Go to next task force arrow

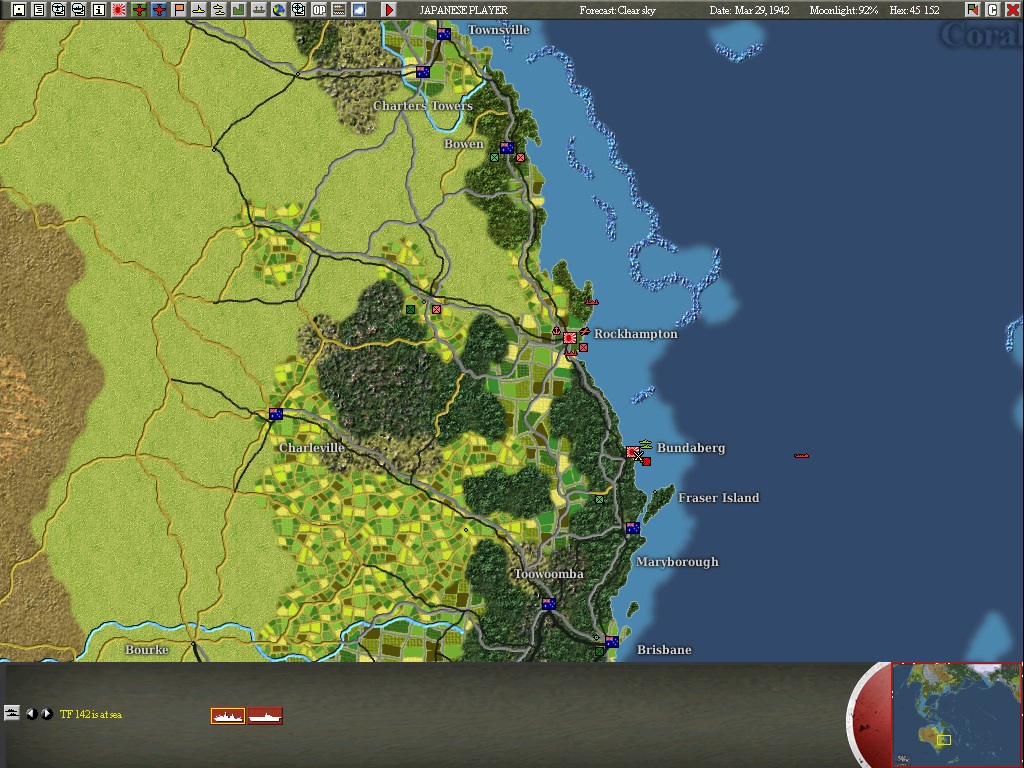click(x=47, y=714)
